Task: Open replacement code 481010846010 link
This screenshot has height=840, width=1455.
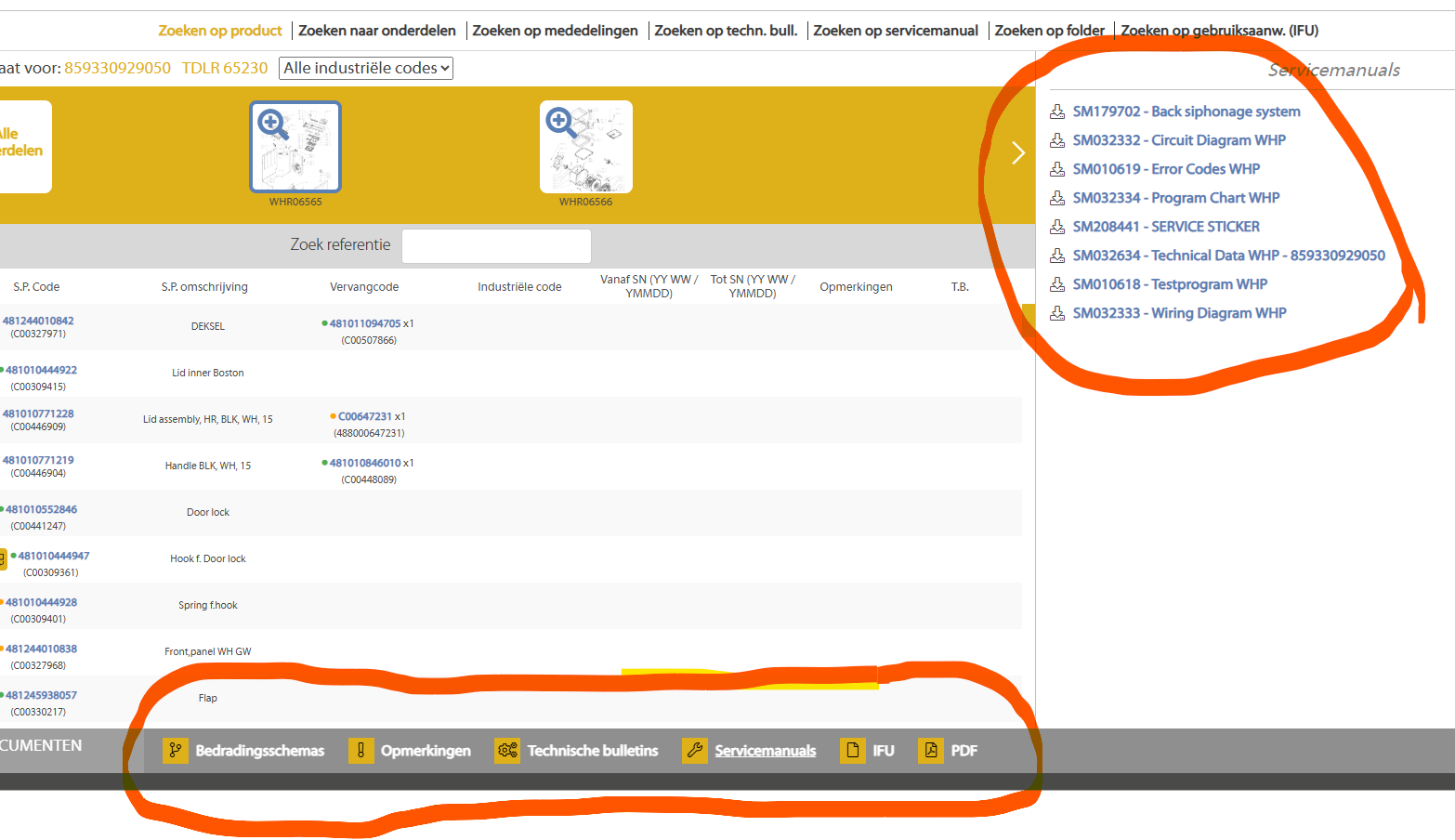Action: tap(365, 463)
